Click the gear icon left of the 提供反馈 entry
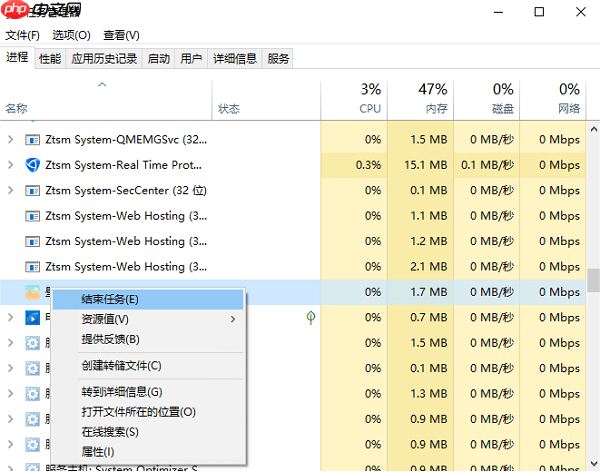 point(33,343)
